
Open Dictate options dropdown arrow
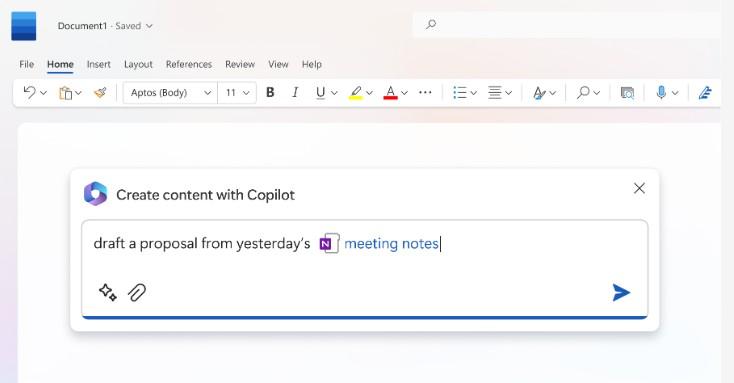[x=675, y=93]
